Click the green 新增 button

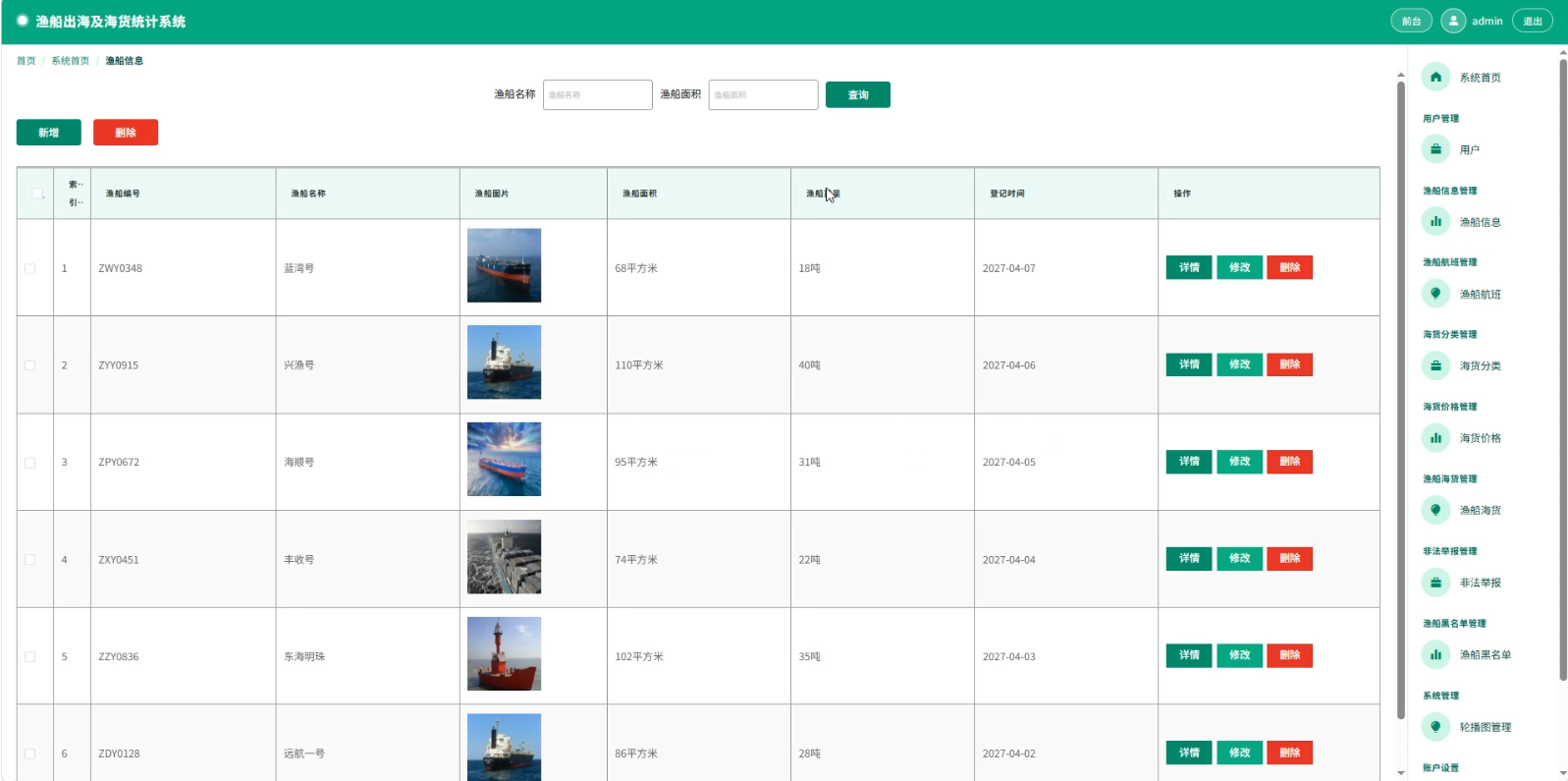click(x=49, y=133)
